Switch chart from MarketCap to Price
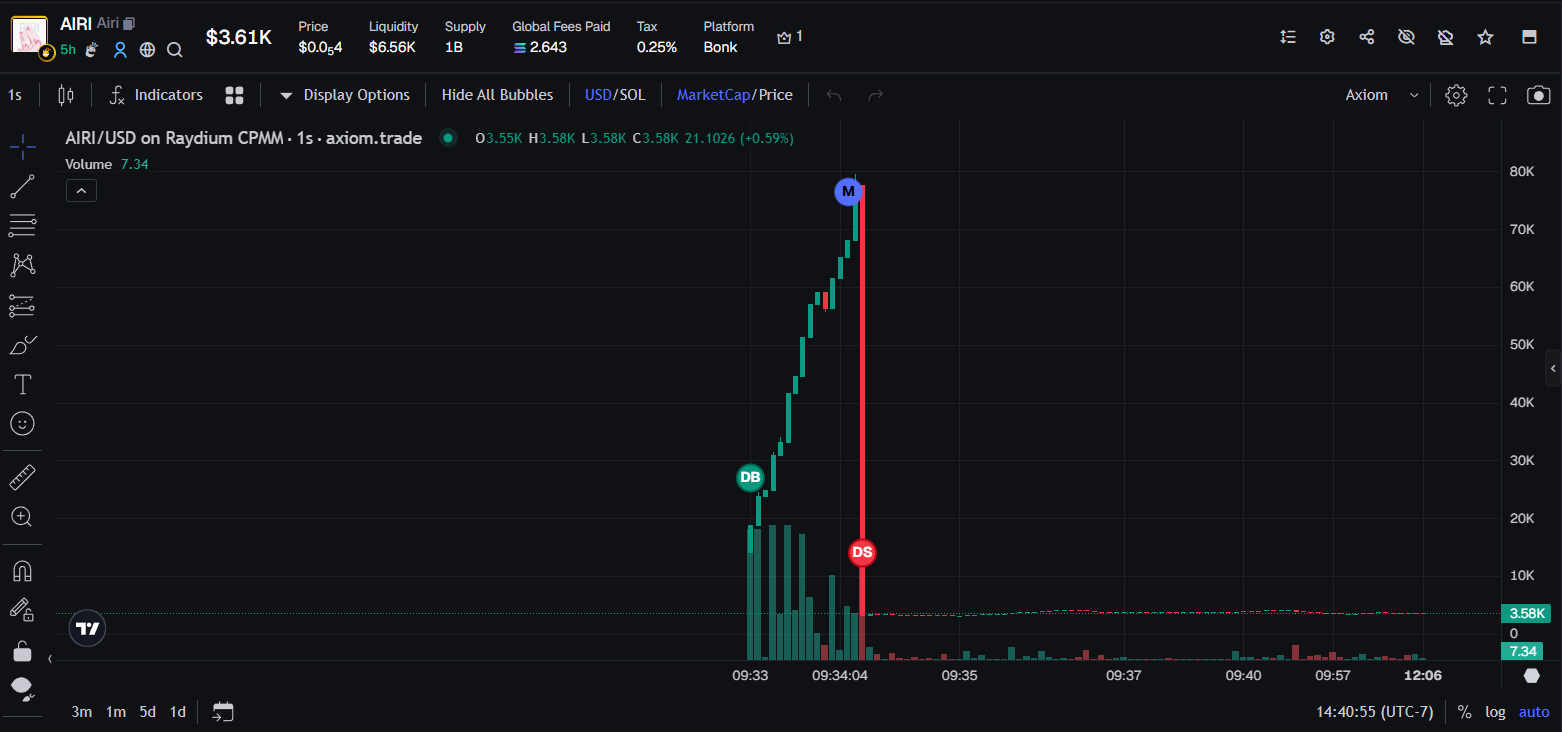The height and width of the screenshot is (732, 1562). click(775, 95)
